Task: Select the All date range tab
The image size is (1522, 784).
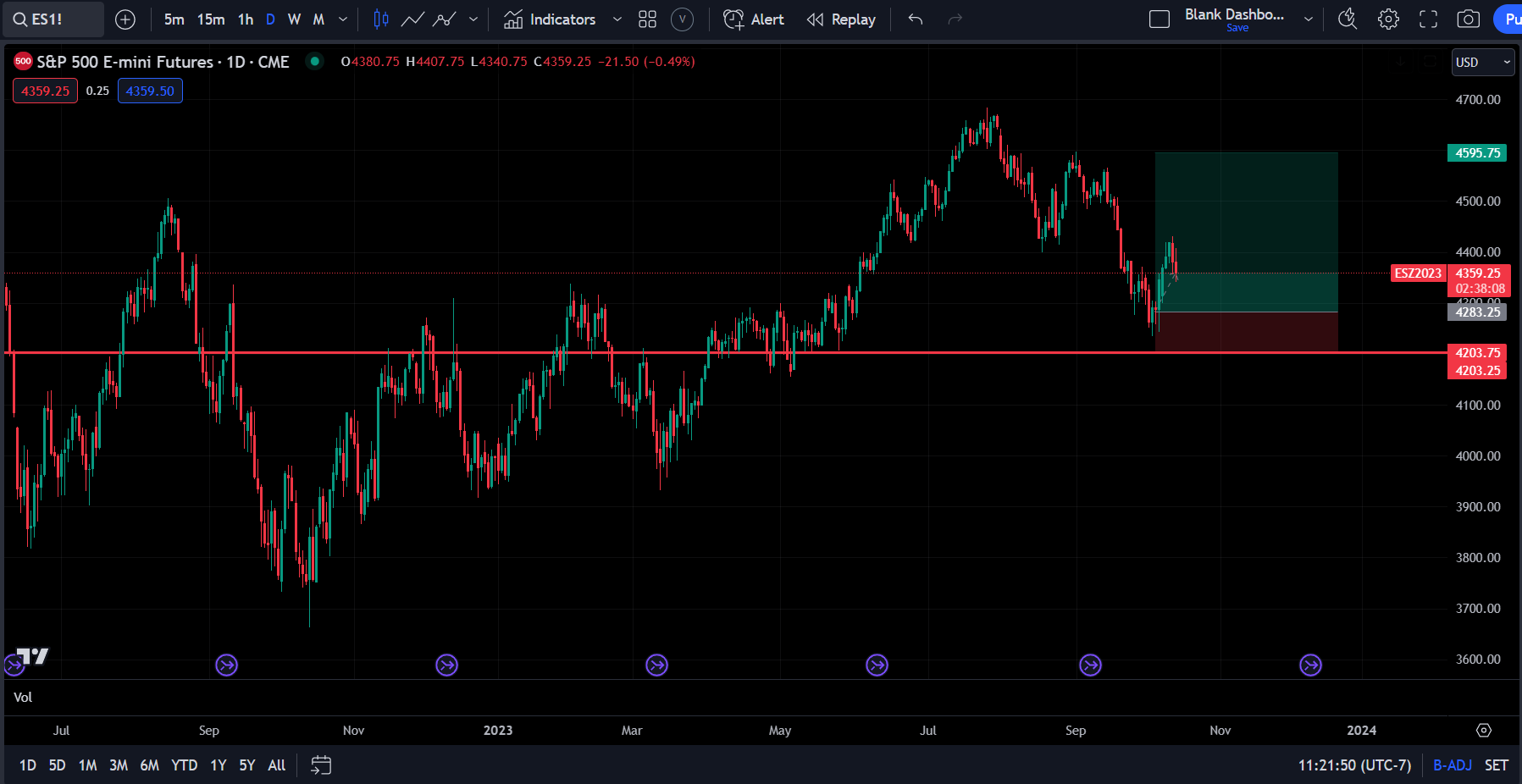Action: click(x=276, y=765)
